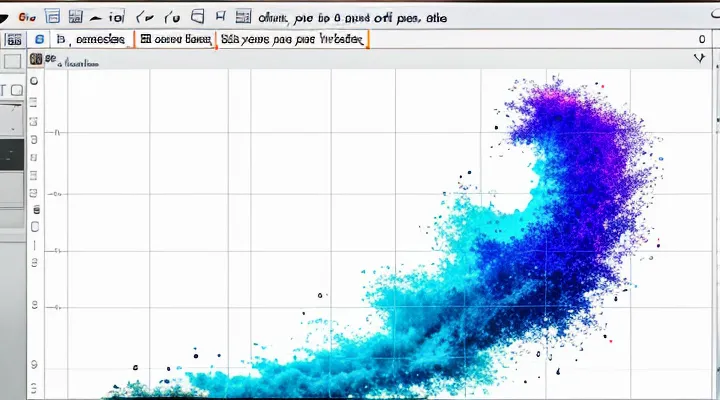Switch to the middle tab with the square icon

[x=176, y=39]
